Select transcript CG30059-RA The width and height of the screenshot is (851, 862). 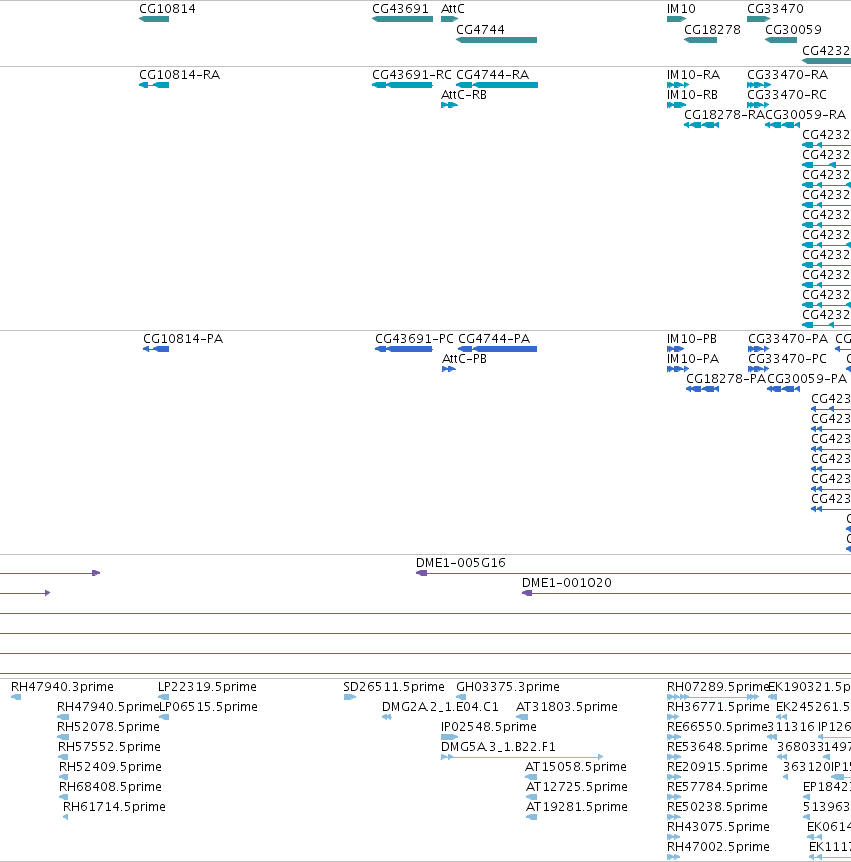(782, 125)
